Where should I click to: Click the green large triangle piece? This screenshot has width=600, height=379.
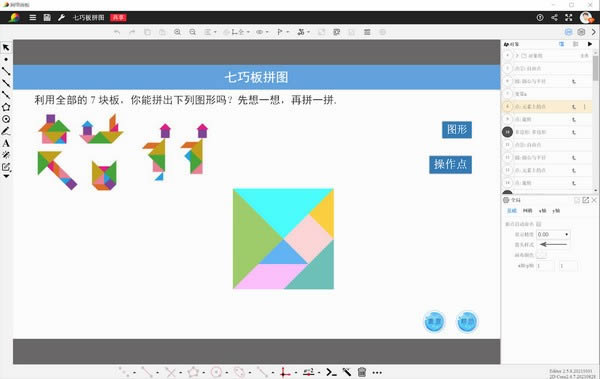pyautogui.click(x=251, y=238)
